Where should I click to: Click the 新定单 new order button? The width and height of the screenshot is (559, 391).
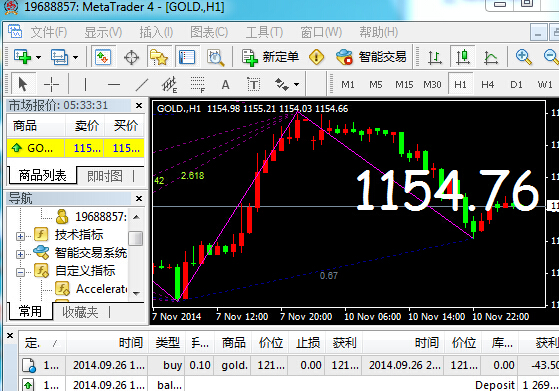click(271, 57)
